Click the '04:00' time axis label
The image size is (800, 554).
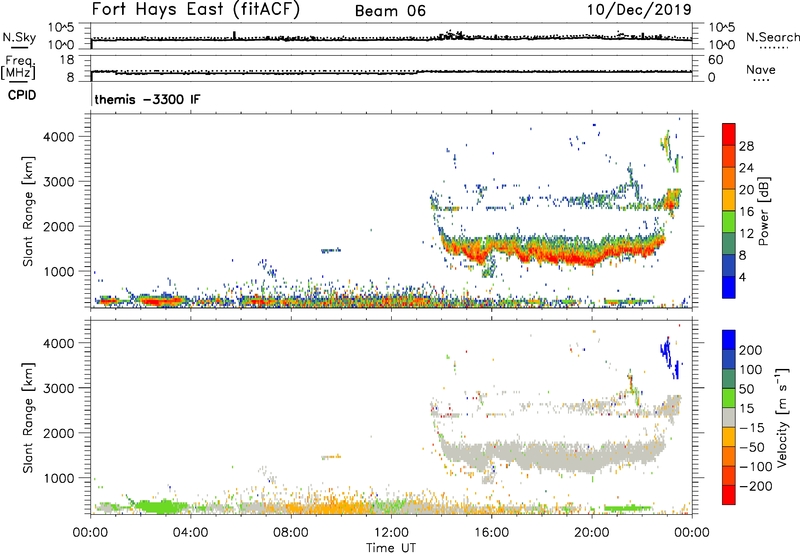click(x=191, y=533)
